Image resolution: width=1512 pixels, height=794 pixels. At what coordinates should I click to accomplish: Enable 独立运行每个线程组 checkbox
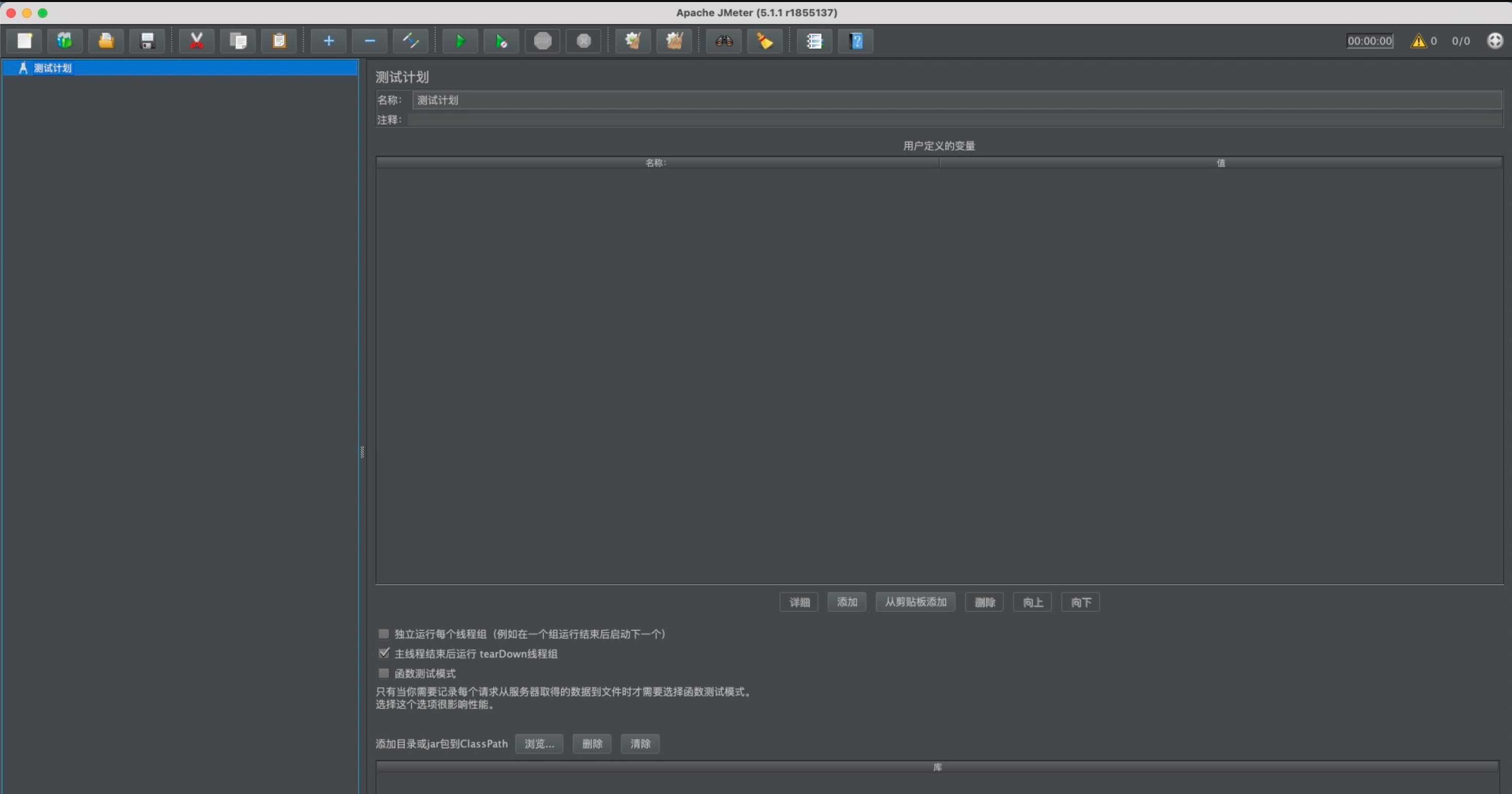tap(384, 634)
